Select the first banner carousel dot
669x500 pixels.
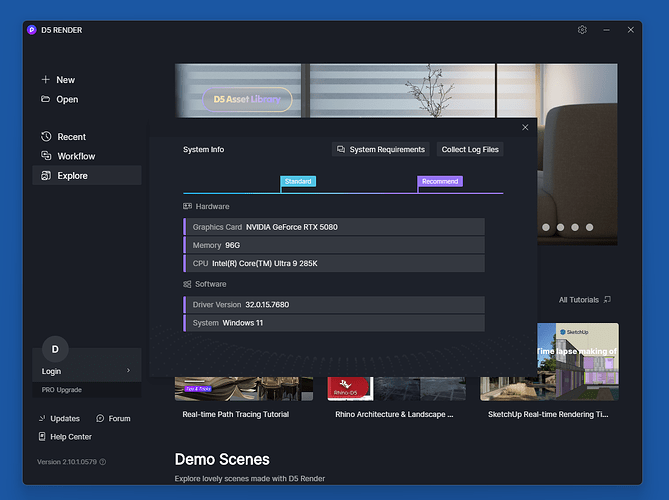pos(546,227)
